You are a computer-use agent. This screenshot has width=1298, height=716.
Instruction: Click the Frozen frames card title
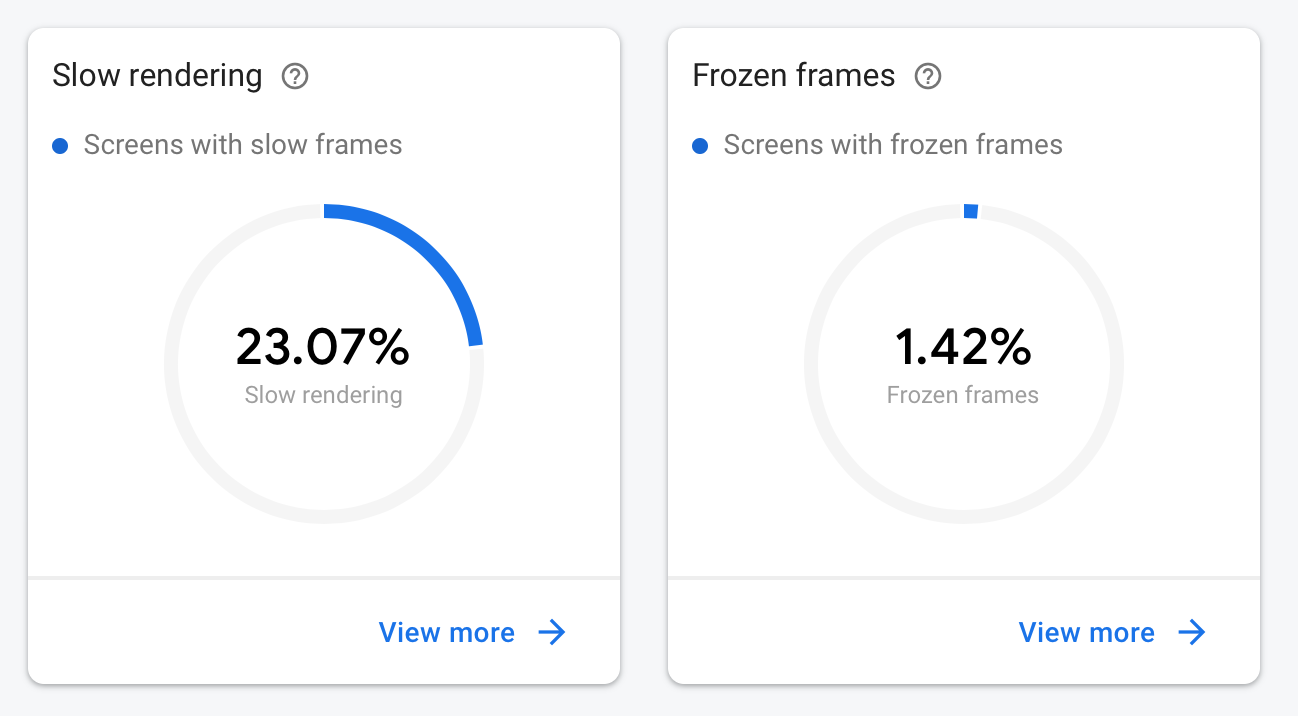point(794,76)
